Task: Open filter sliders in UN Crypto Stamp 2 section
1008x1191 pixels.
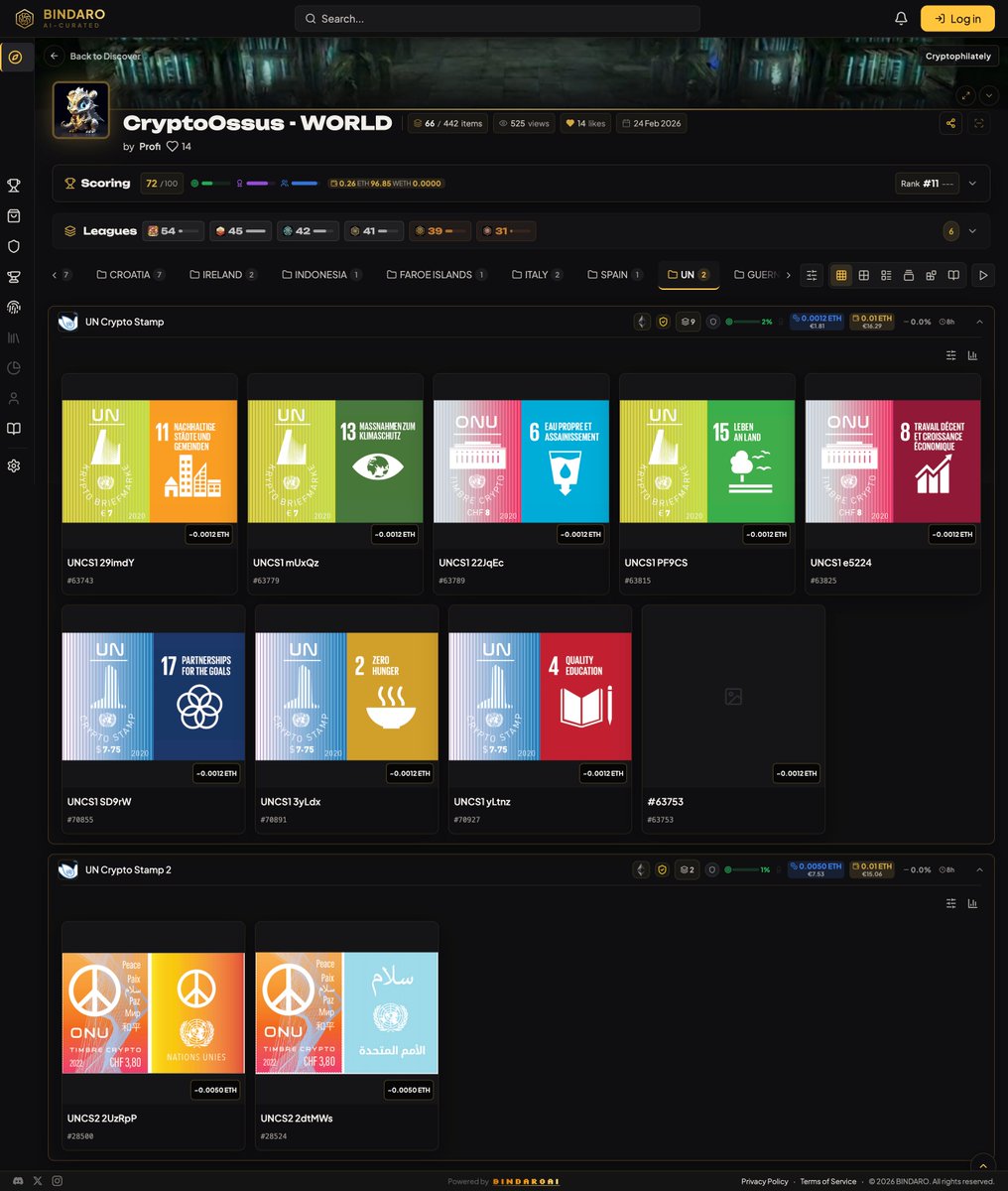Action: click(x=951, y=903)
